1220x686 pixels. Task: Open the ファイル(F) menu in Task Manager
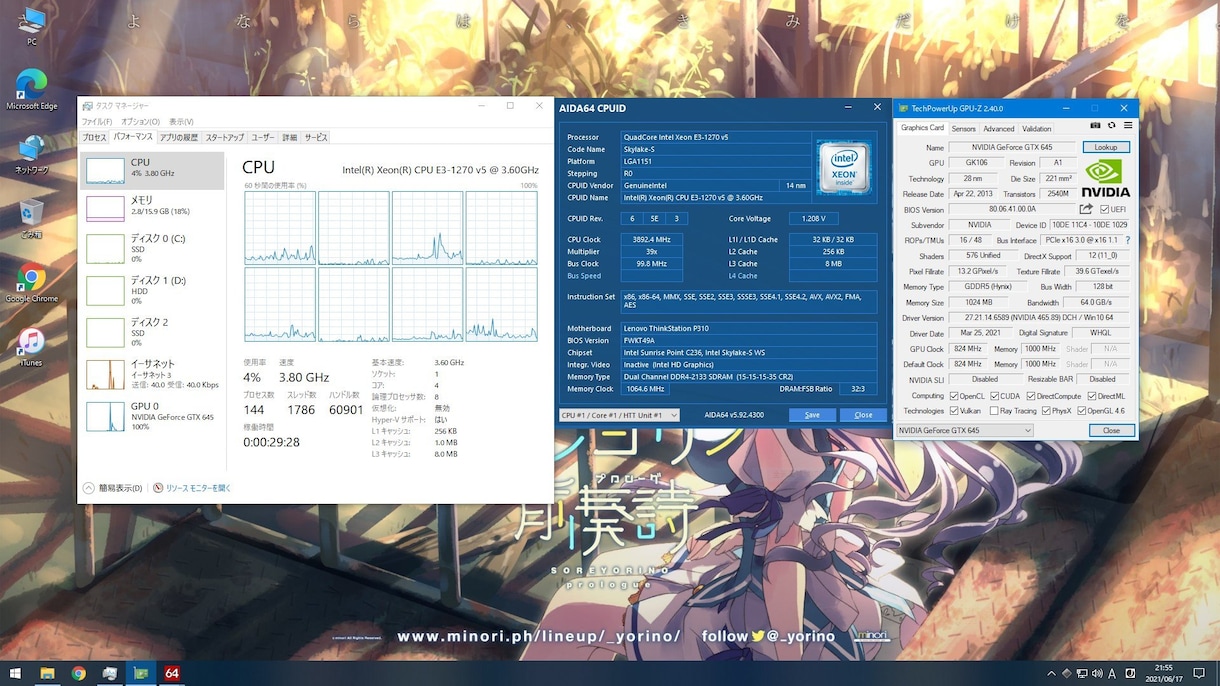[97, 122]
